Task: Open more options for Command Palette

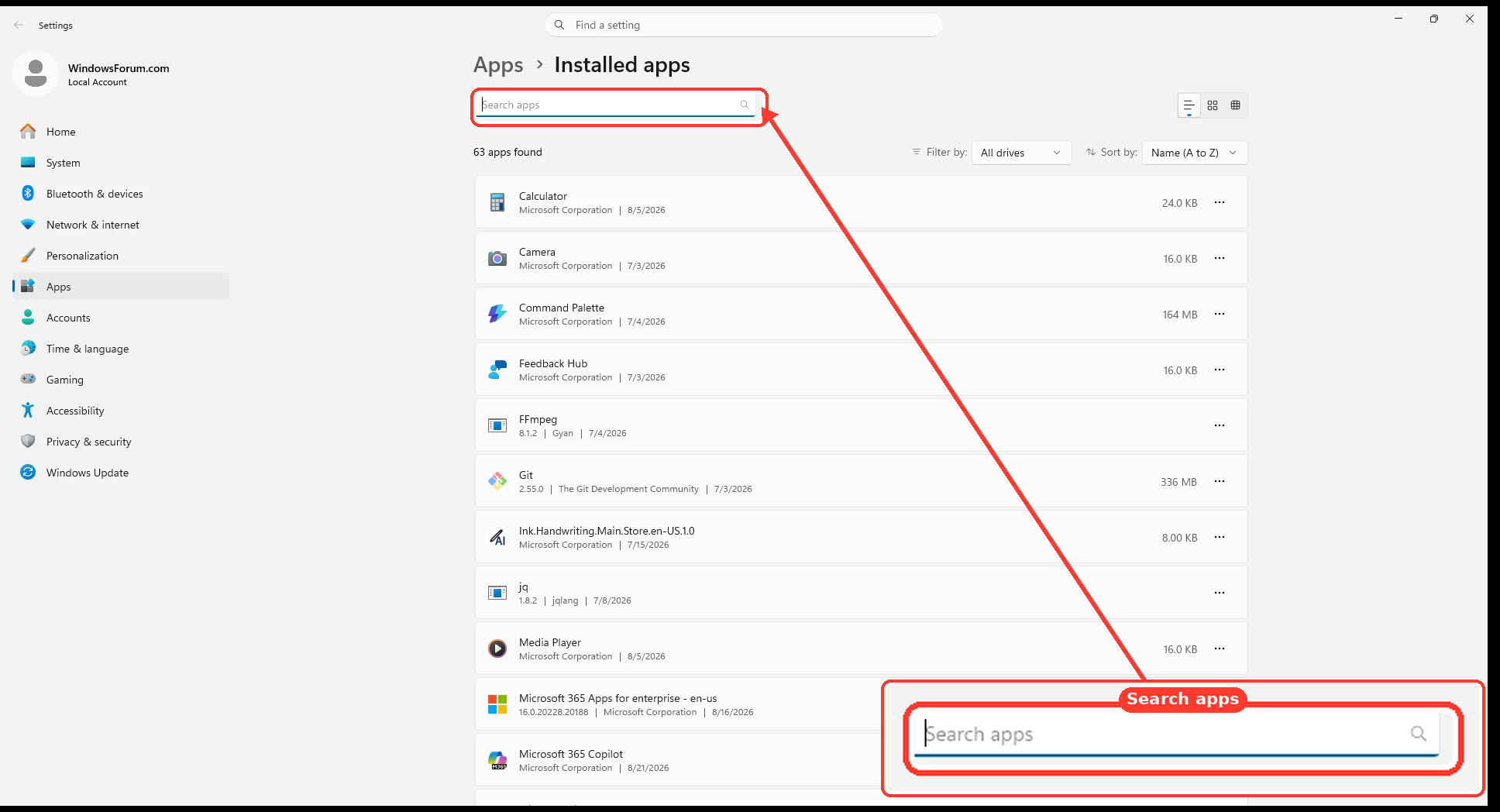Action: point(1220,315)
